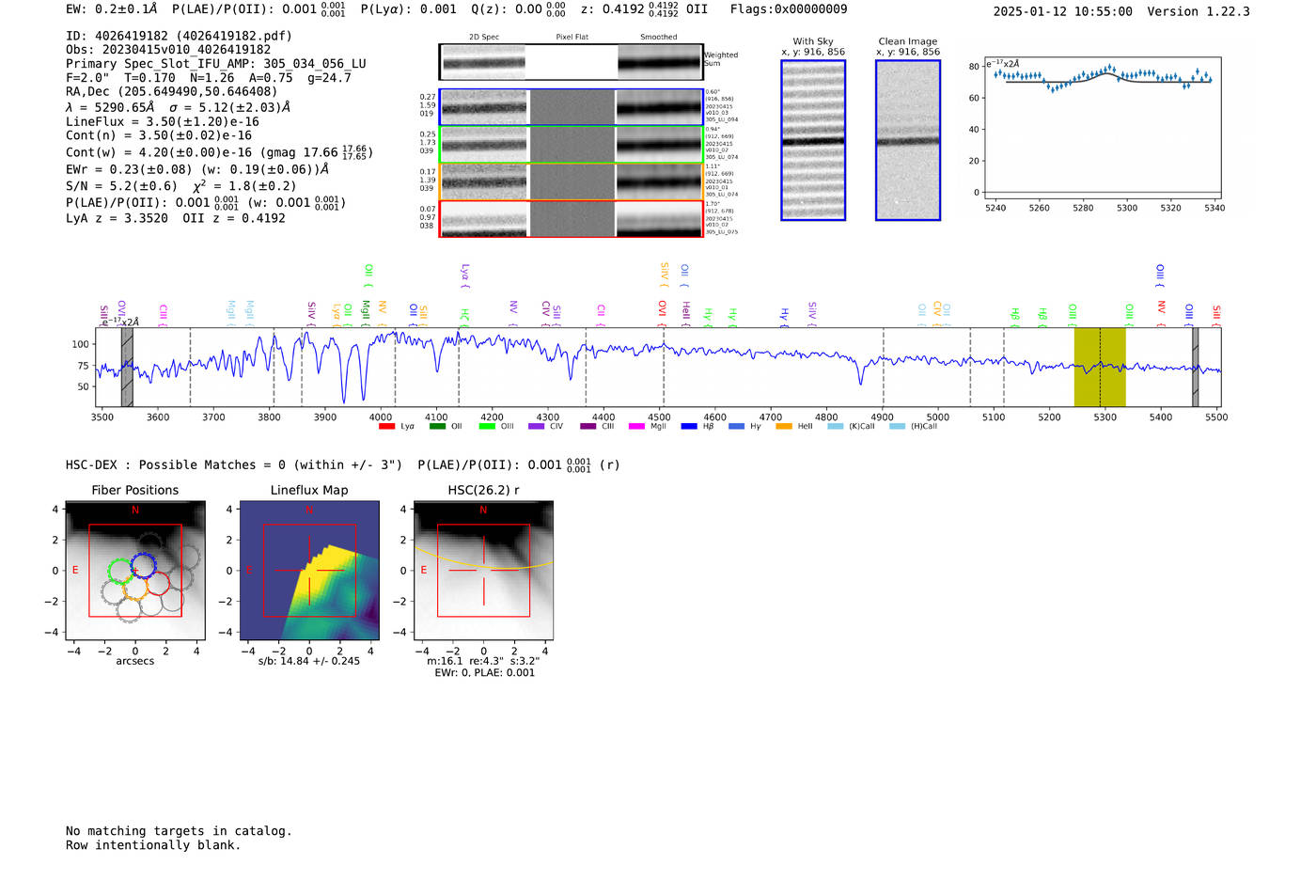The image size is (1316, 896).
Task: Click the 'Smoothed' column header
Action: click(659, 38)
